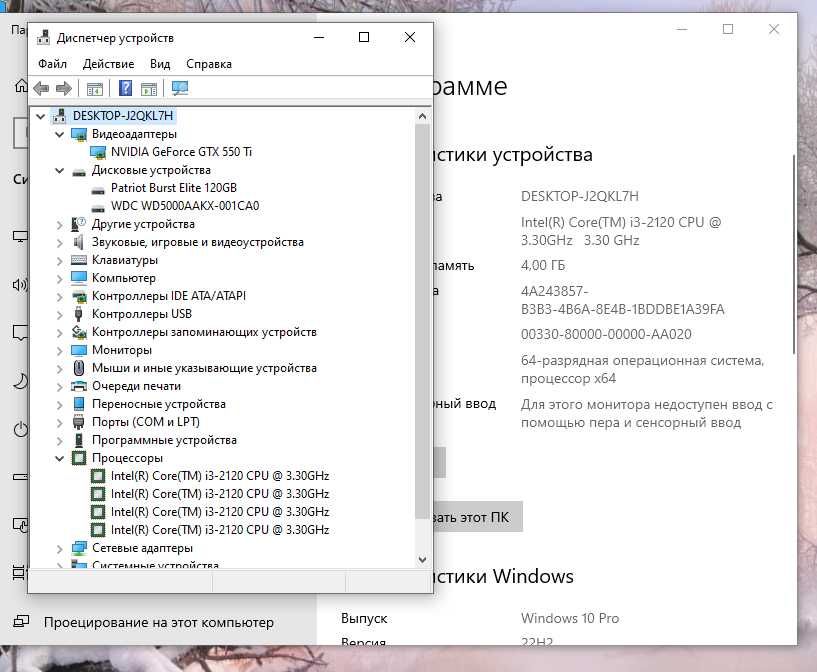Select Программные устройства category
The width and height of the screenshot is (817, 672).
(164, 440)
